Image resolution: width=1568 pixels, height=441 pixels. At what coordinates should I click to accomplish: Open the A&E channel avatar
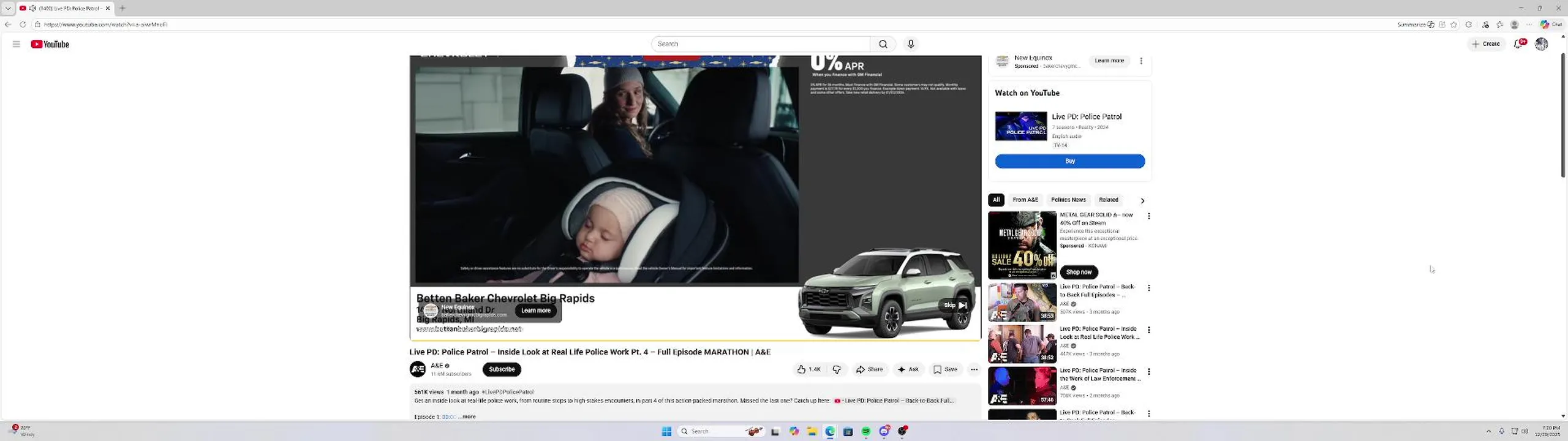tap(418, 369)
